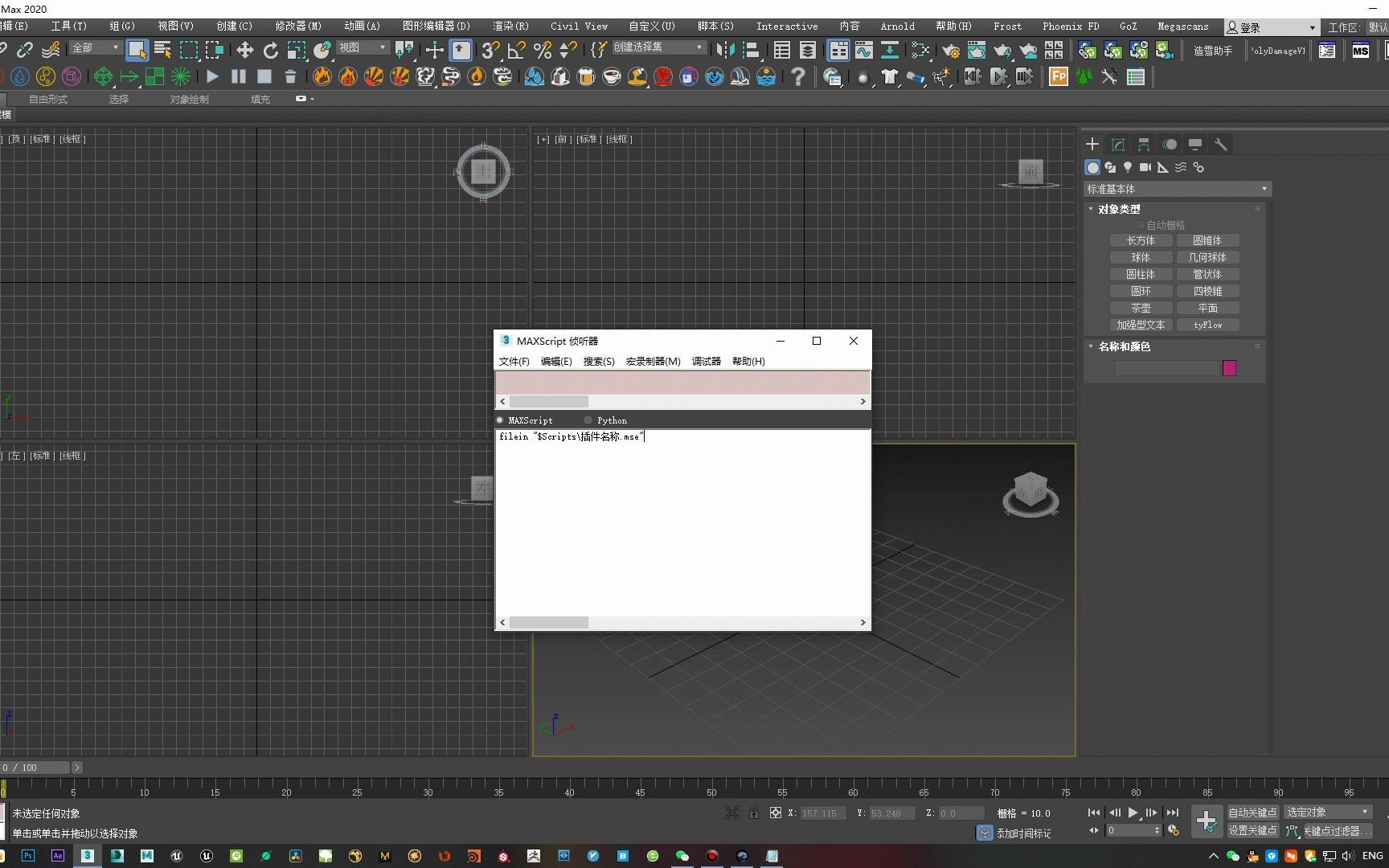Click the green trees icon

pyautogui.click(x=1084, y=77)
